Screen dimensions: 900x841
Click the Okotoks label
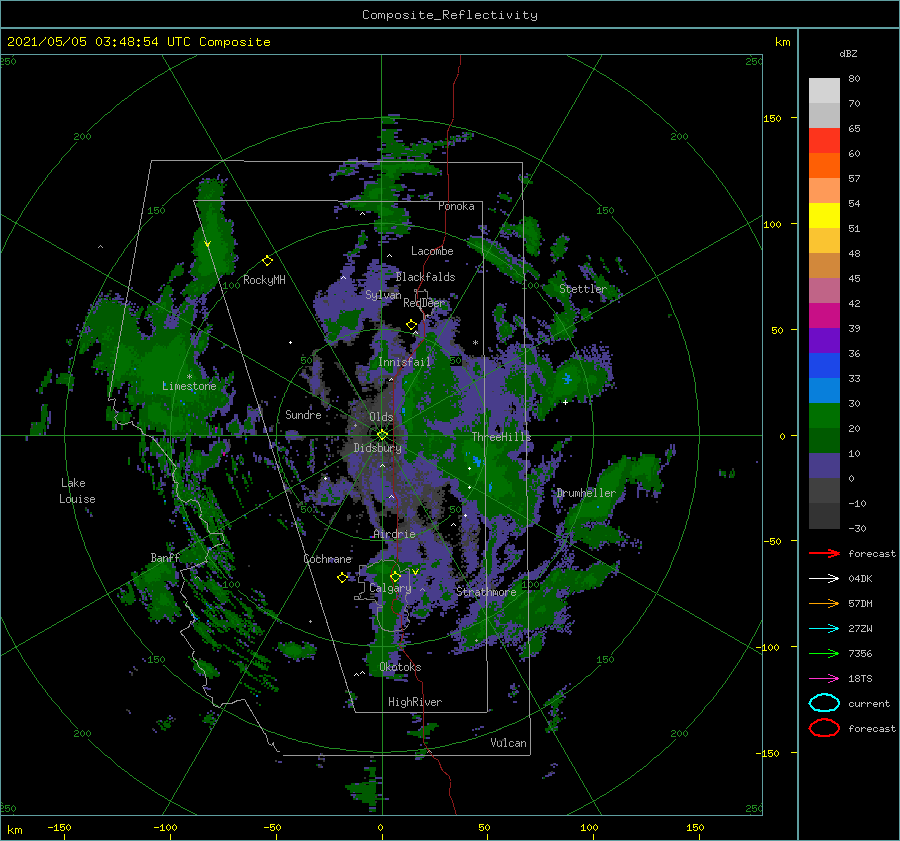(400, 667)
